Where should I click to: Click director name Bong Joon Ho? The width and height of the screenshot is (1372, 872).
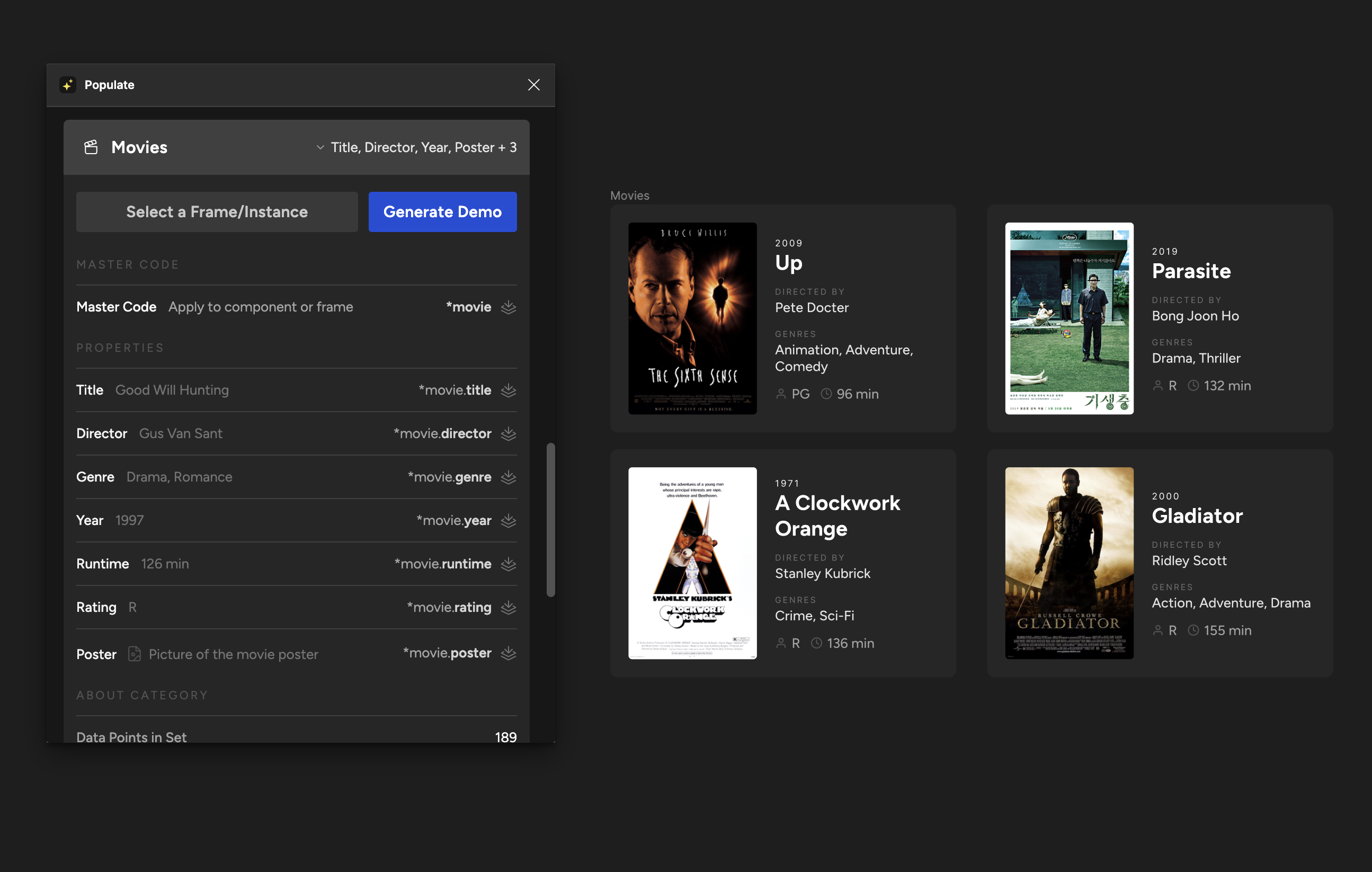pos(1196,316)
